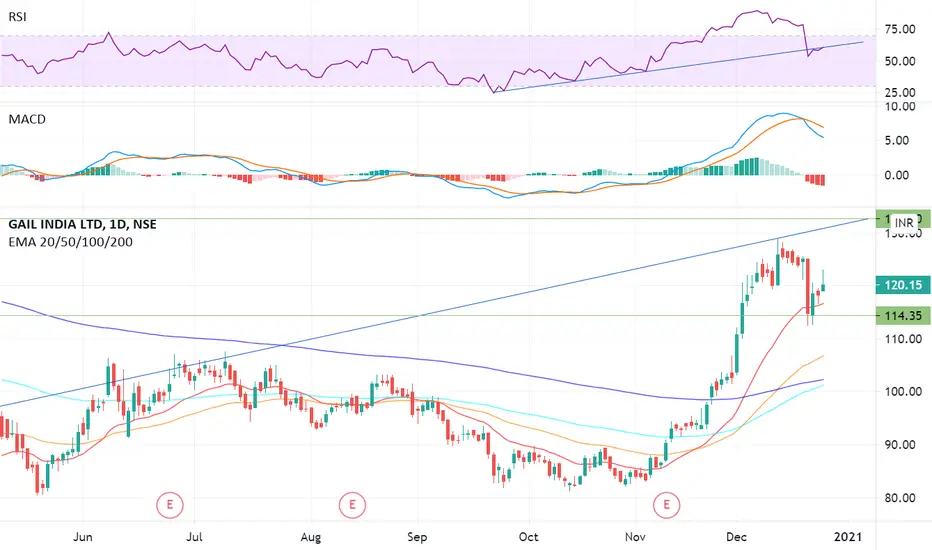Click the 2021 label on time axis
The width and height of the screenshot is (932, 550).
click(848, 537)
